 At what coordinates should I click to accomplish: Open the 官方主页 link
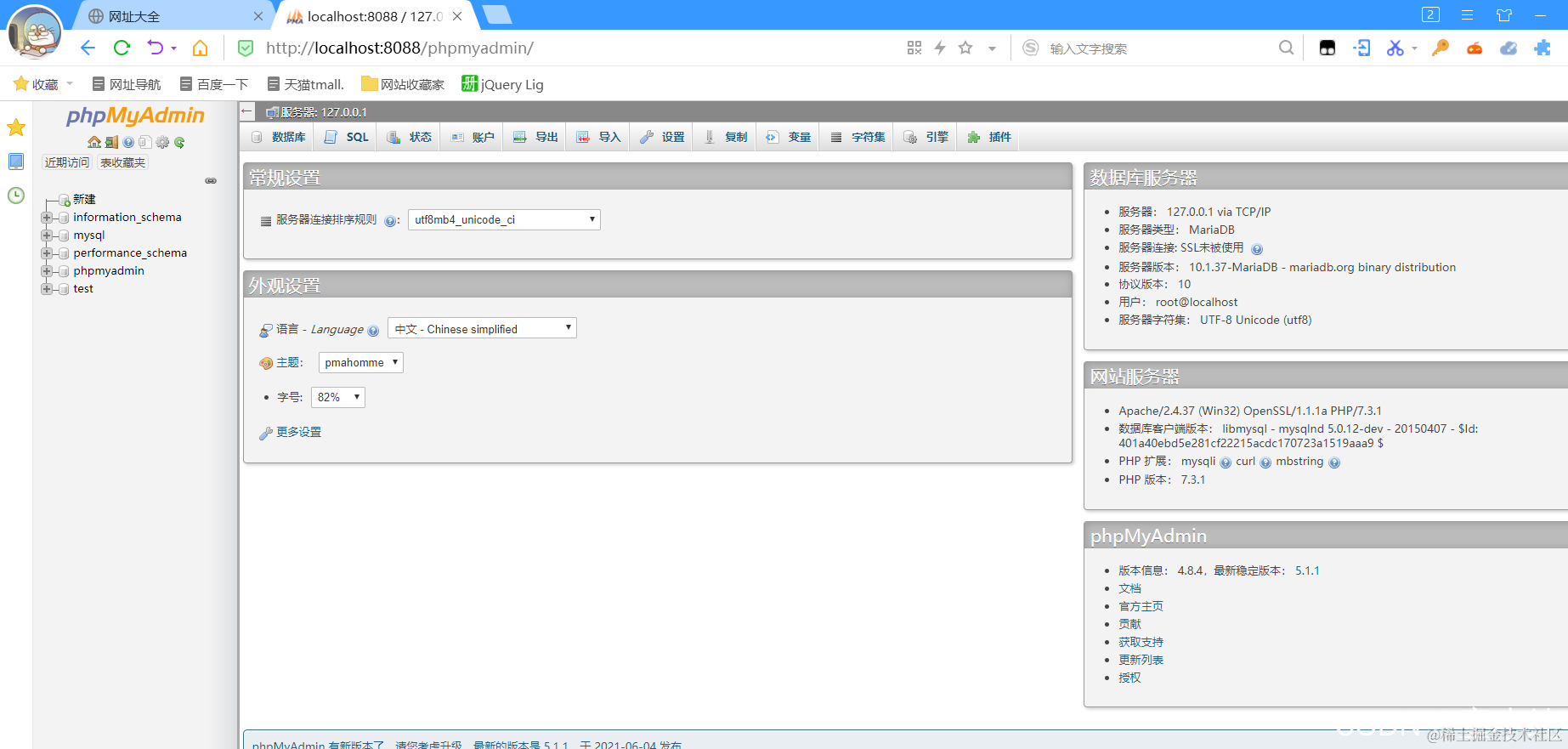coord(1141,606)
